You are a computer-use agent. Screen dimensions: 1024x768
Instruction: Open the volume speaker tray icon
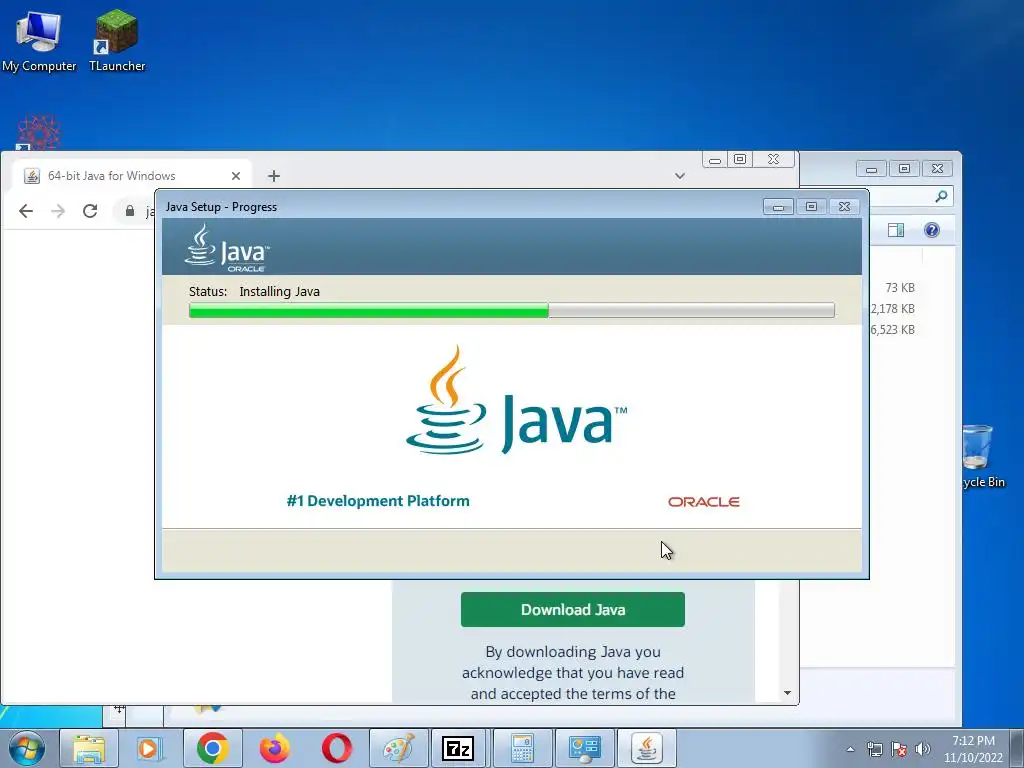(x=922, y=749)
